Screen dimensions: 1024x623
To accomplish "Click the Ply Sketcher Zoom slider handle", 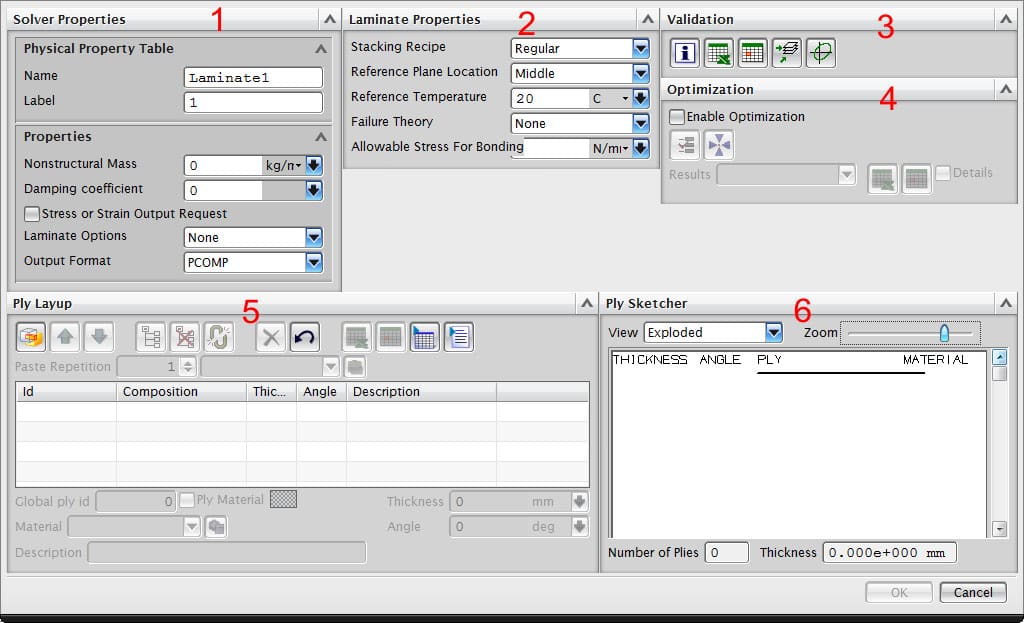I will pos(943,333).
